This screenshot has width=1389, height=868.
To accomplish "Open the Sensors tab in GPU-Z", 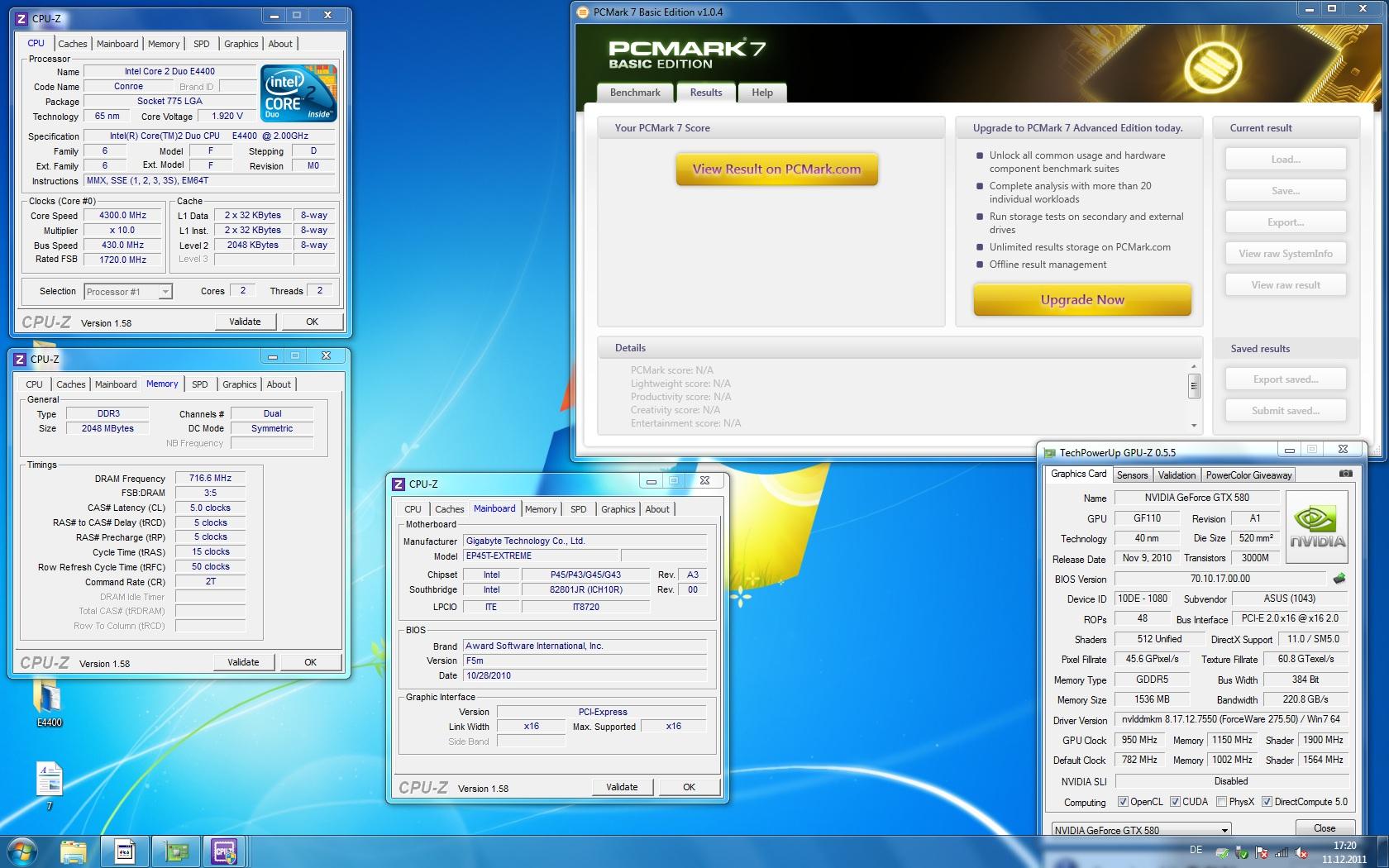I will 1132,475.
